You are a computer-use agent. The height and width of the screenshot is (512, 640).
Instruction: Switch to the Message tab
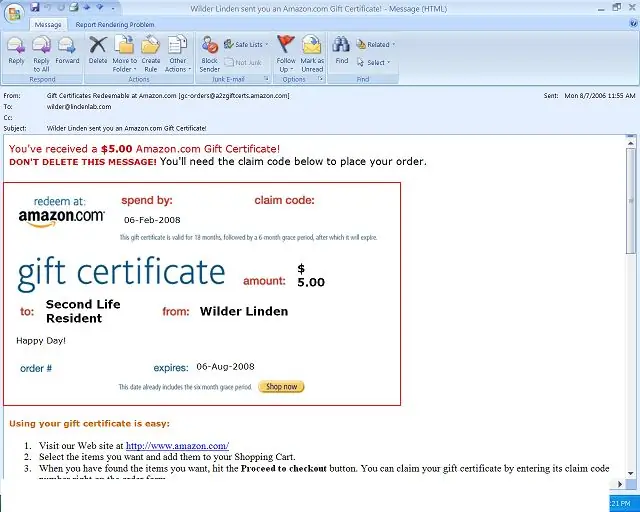pyautogui.click(x=48, y=25)
